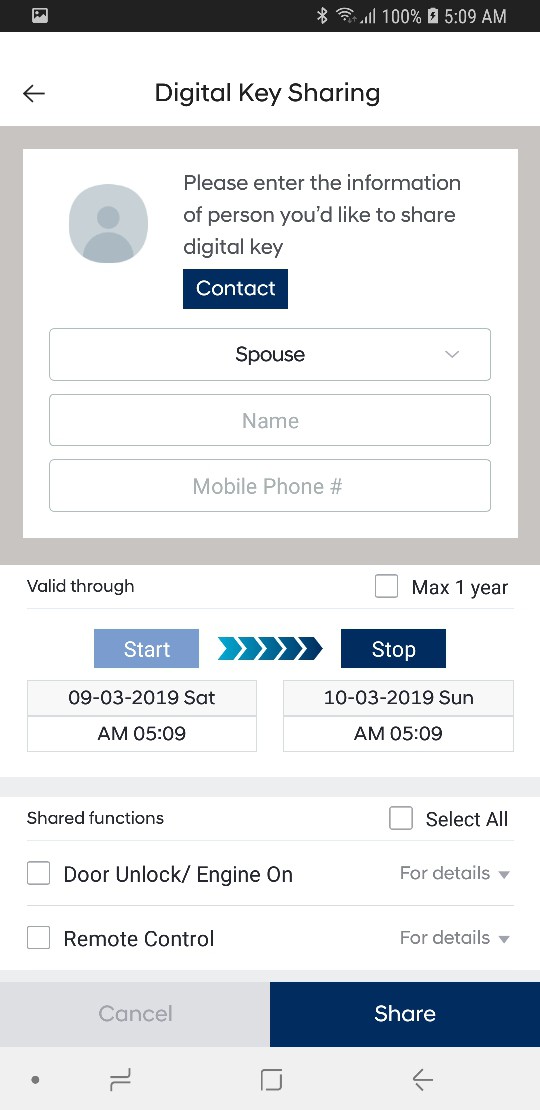This screenshot has width=540, height=1110.
Task: Tap the Contact button
Action: pyautogui.click(x=236, y=289)
